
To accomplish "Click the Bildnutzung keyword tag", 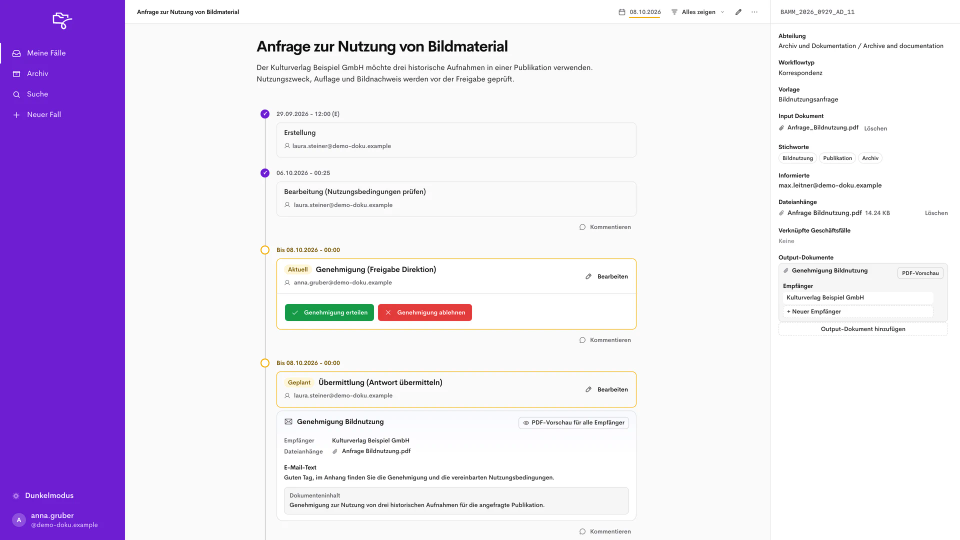I will coord(798,158).
